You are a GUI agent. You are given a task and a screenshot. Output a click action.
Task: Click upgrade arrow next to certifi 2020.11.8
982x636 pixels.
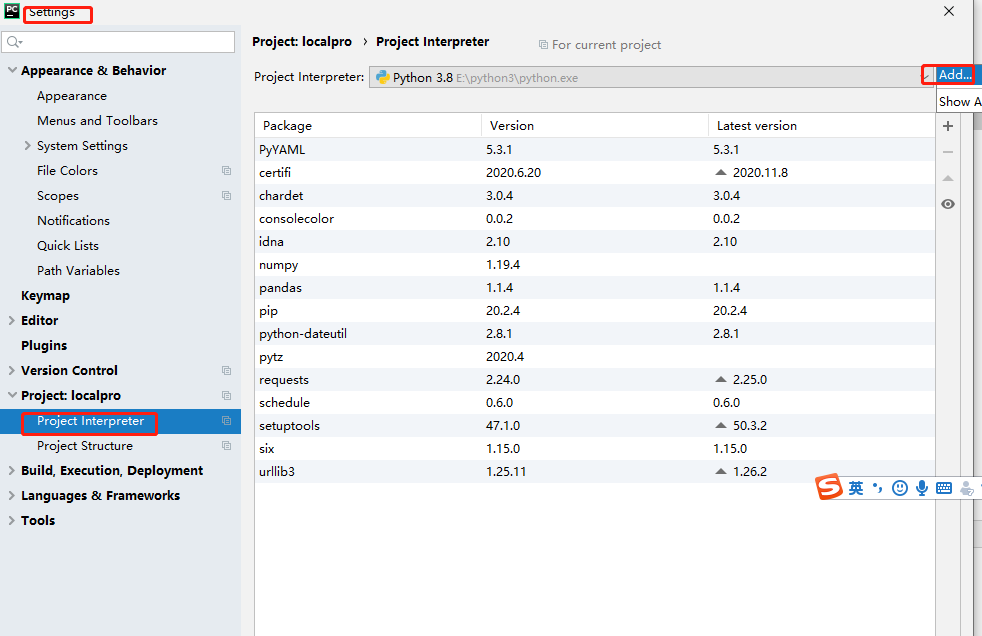[x=721, y=172]
